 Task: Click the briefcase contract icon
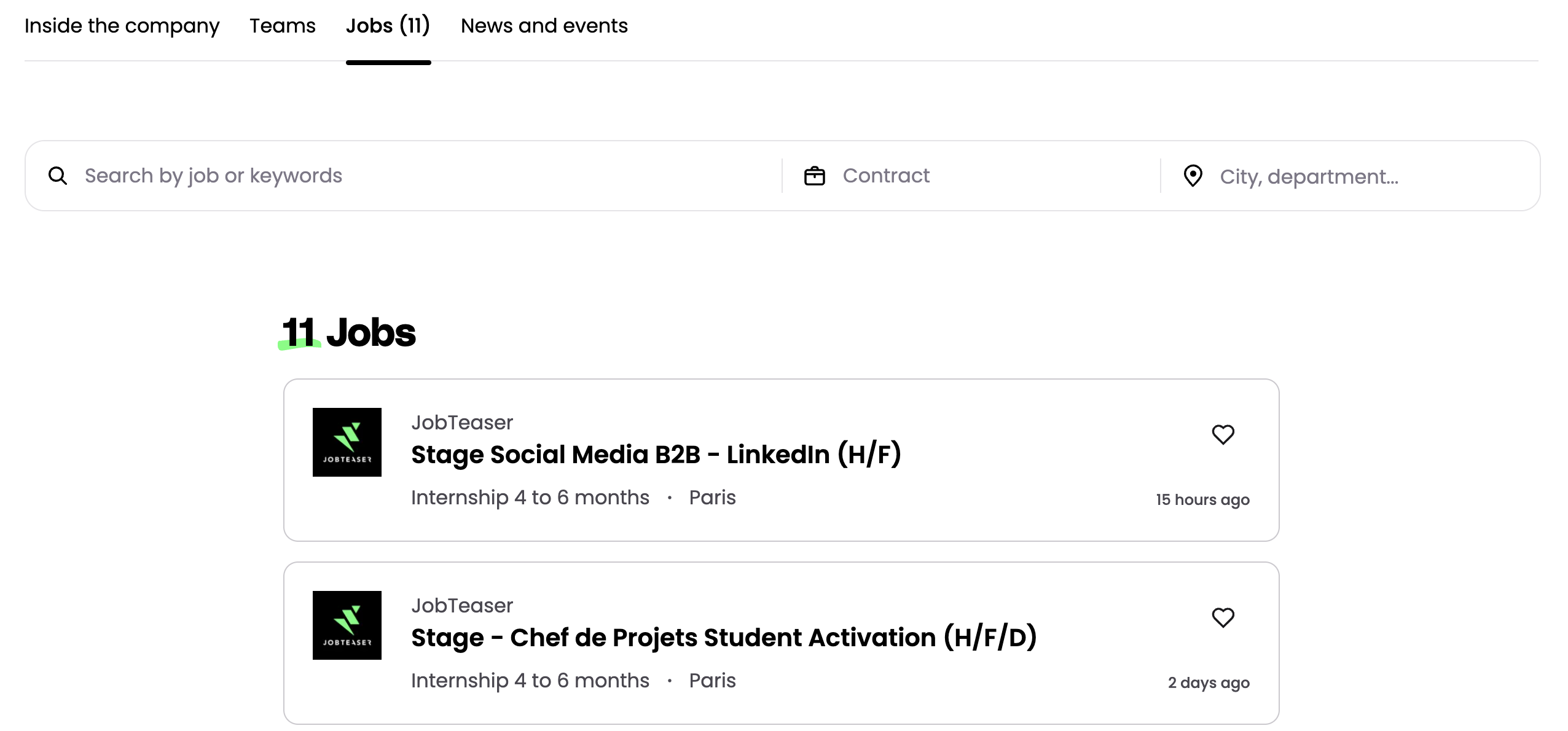[815, 176]
